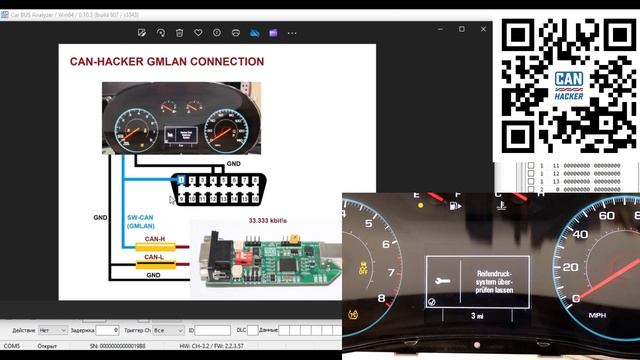Click the 33.333 kbit/s label in diagram

click(x=268, y=220)
